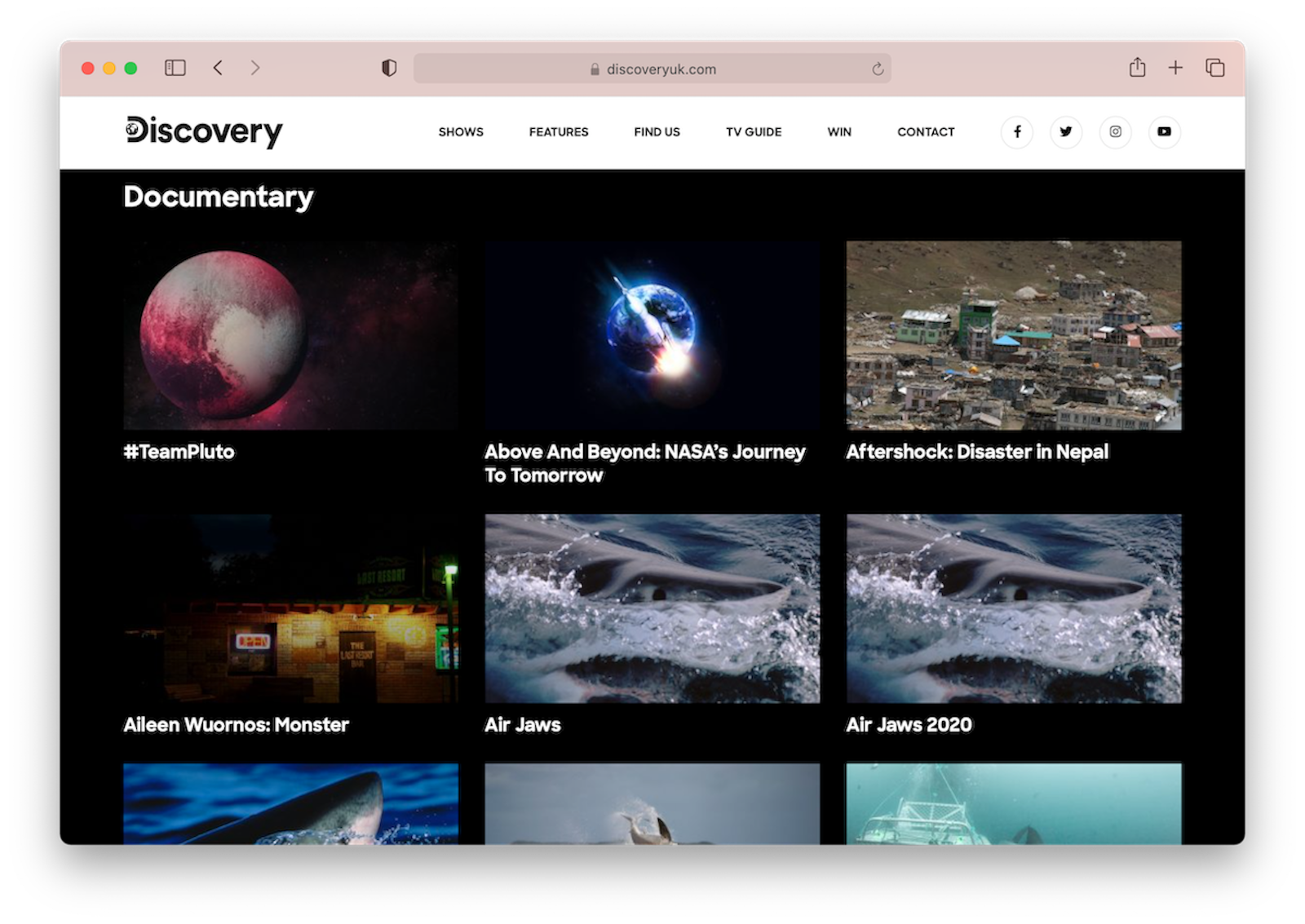This screenshot has height=924, width=1305.
Task: Open the YouTube social icon
Action: click(1164, 132)
